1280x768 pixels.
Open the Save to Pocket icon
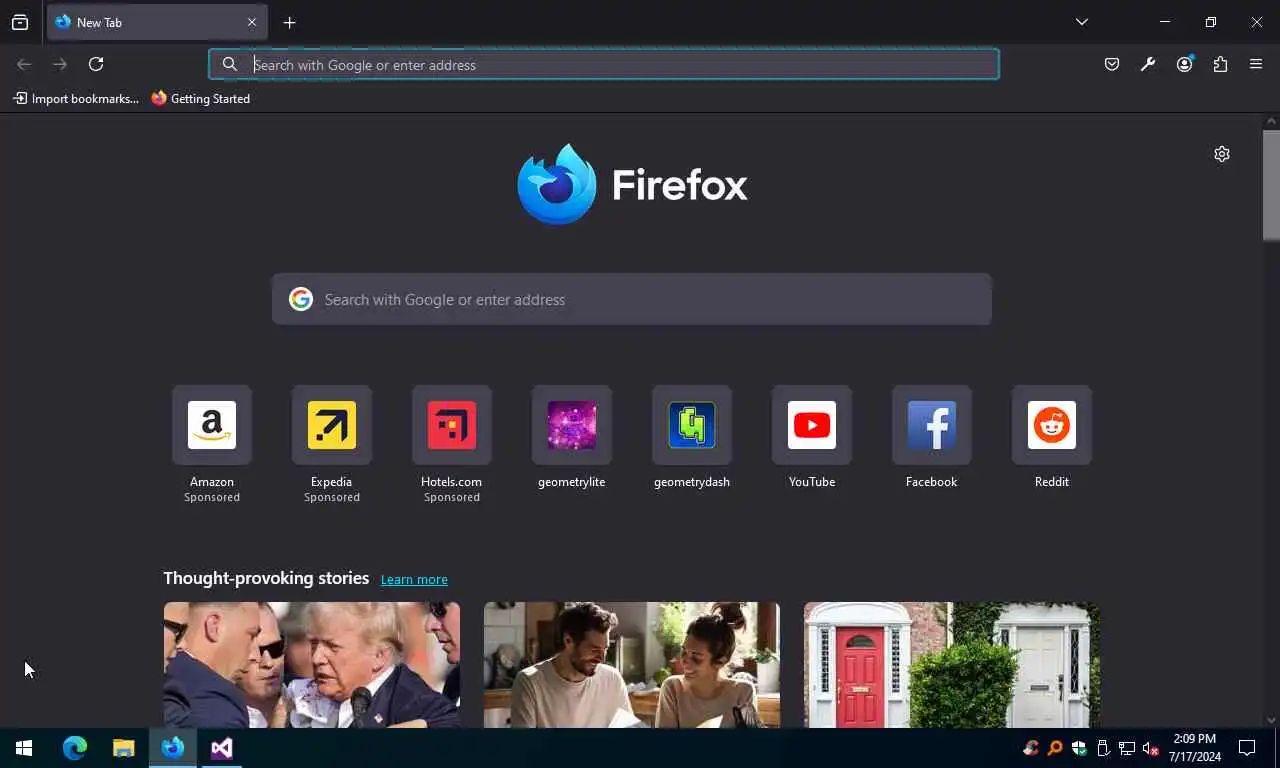coord(1112,64)
